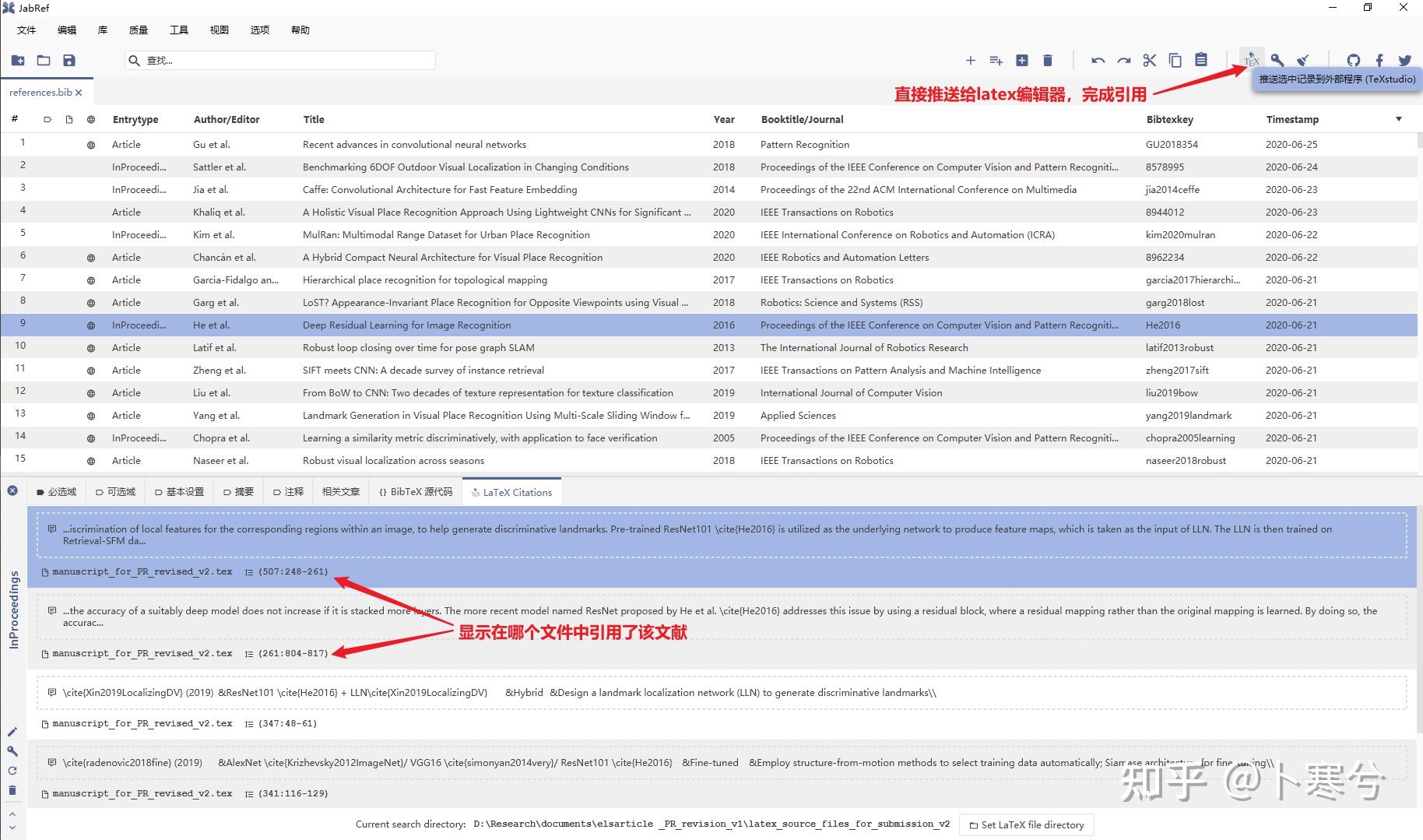Sort by the Author/Editor column header
This screenshot has width=1423, height=840.
pos(227,119)
